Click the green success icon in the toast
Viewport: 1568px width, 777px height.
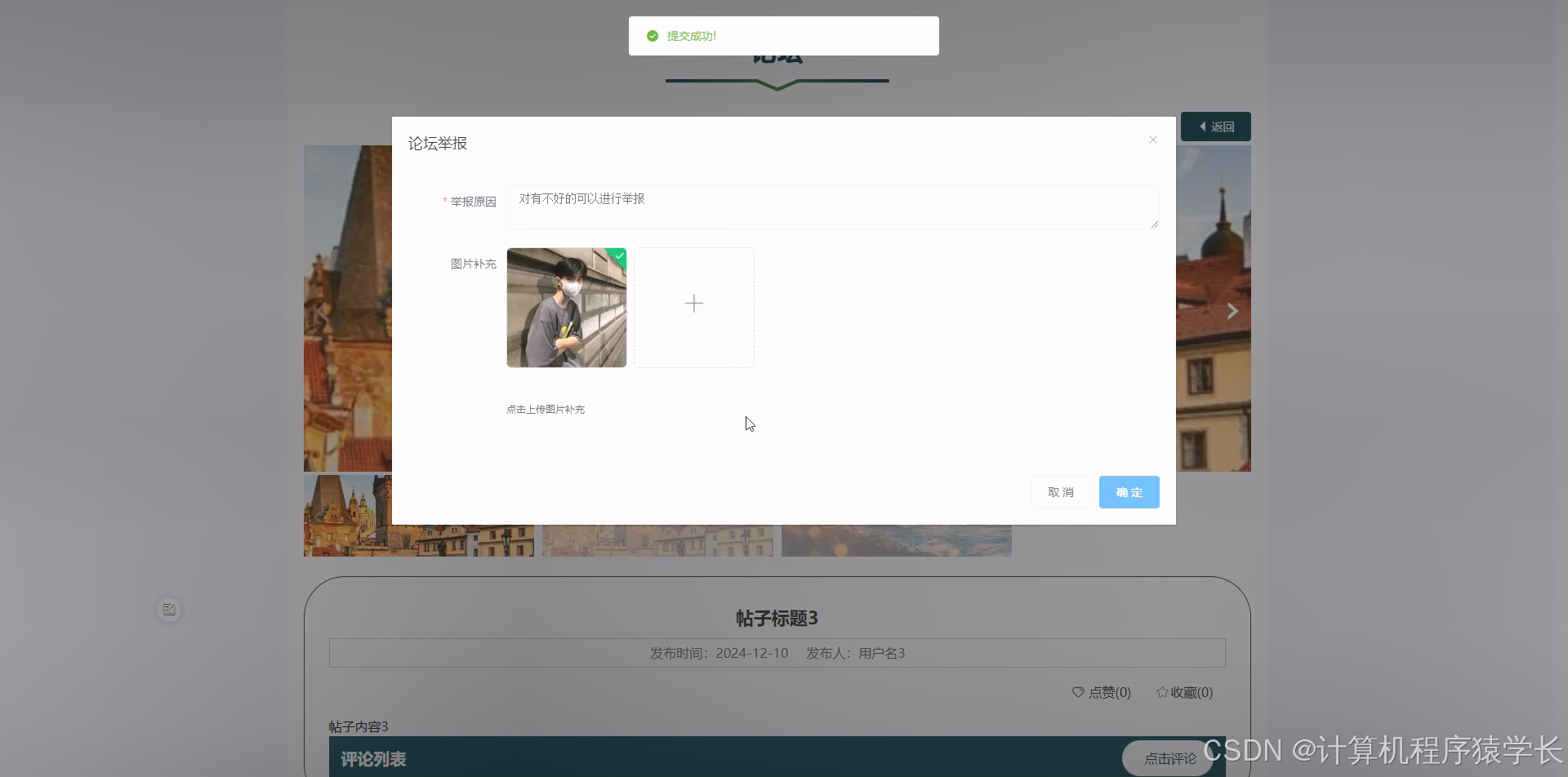(652, 35)
